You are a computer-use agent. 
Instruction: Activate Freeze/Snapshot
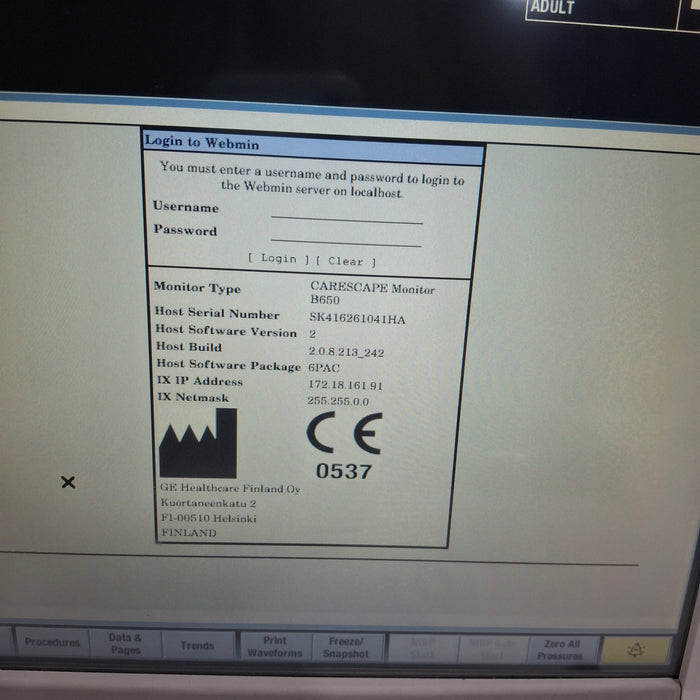coord(345,648)
